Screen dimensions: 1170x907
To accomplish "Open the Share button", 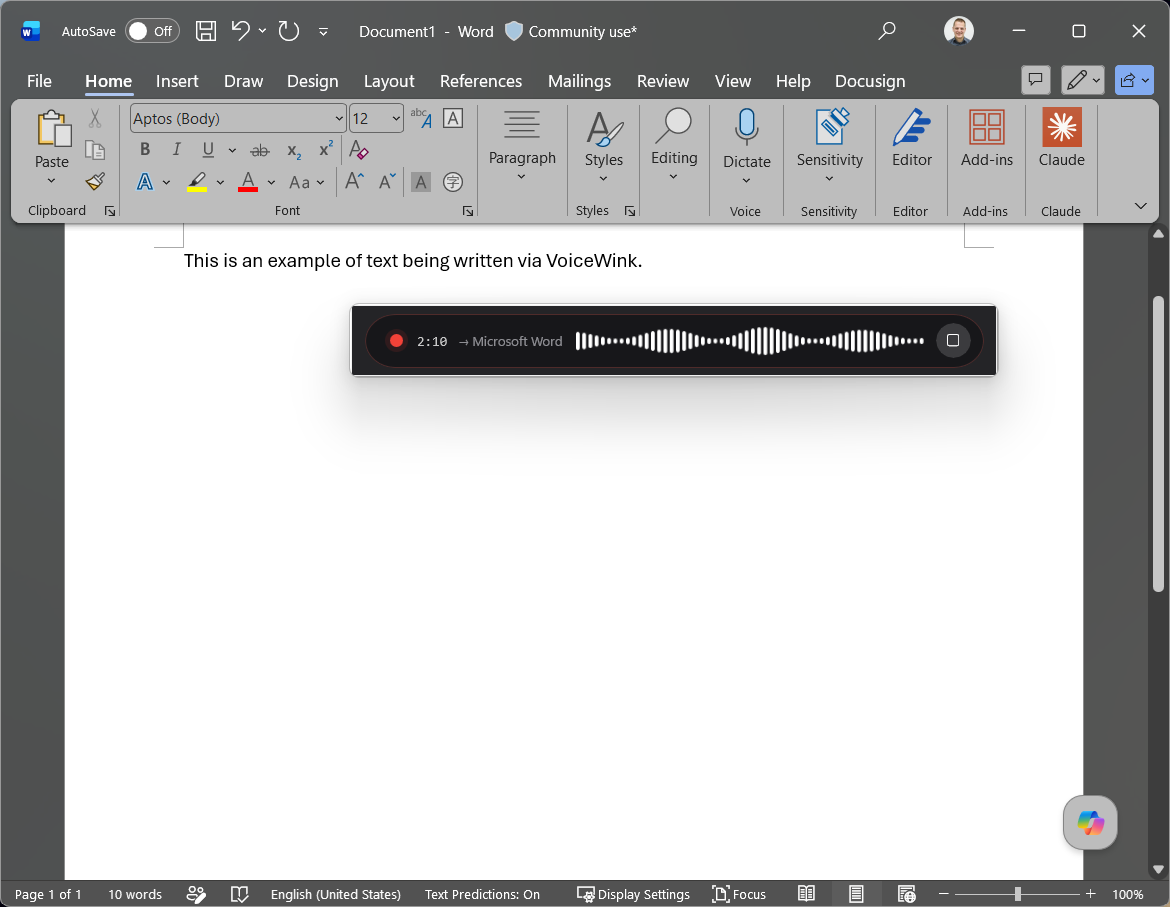I will [1134, 80].
